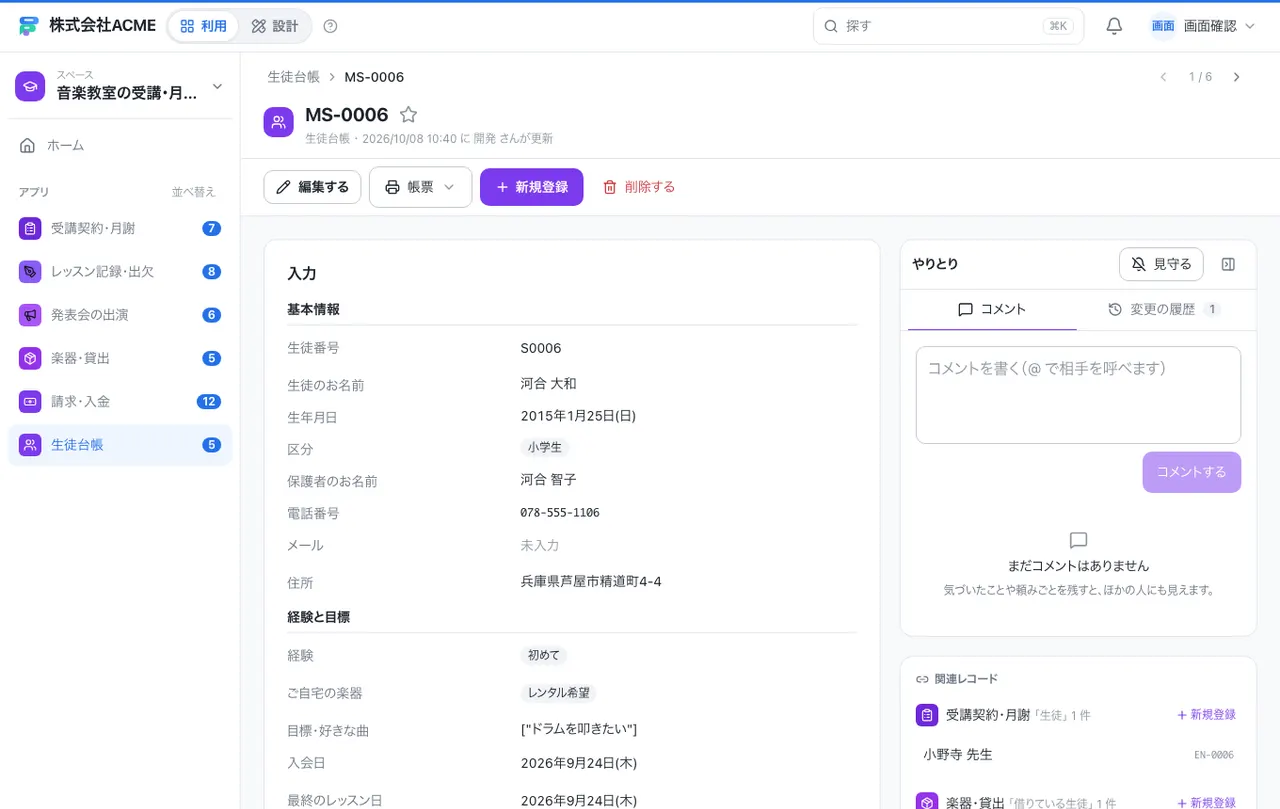Open 楽器·貸出 app in sidebar
This screenshot has height=809, width=1280.
pyautogui.click(x=120, y=358)
